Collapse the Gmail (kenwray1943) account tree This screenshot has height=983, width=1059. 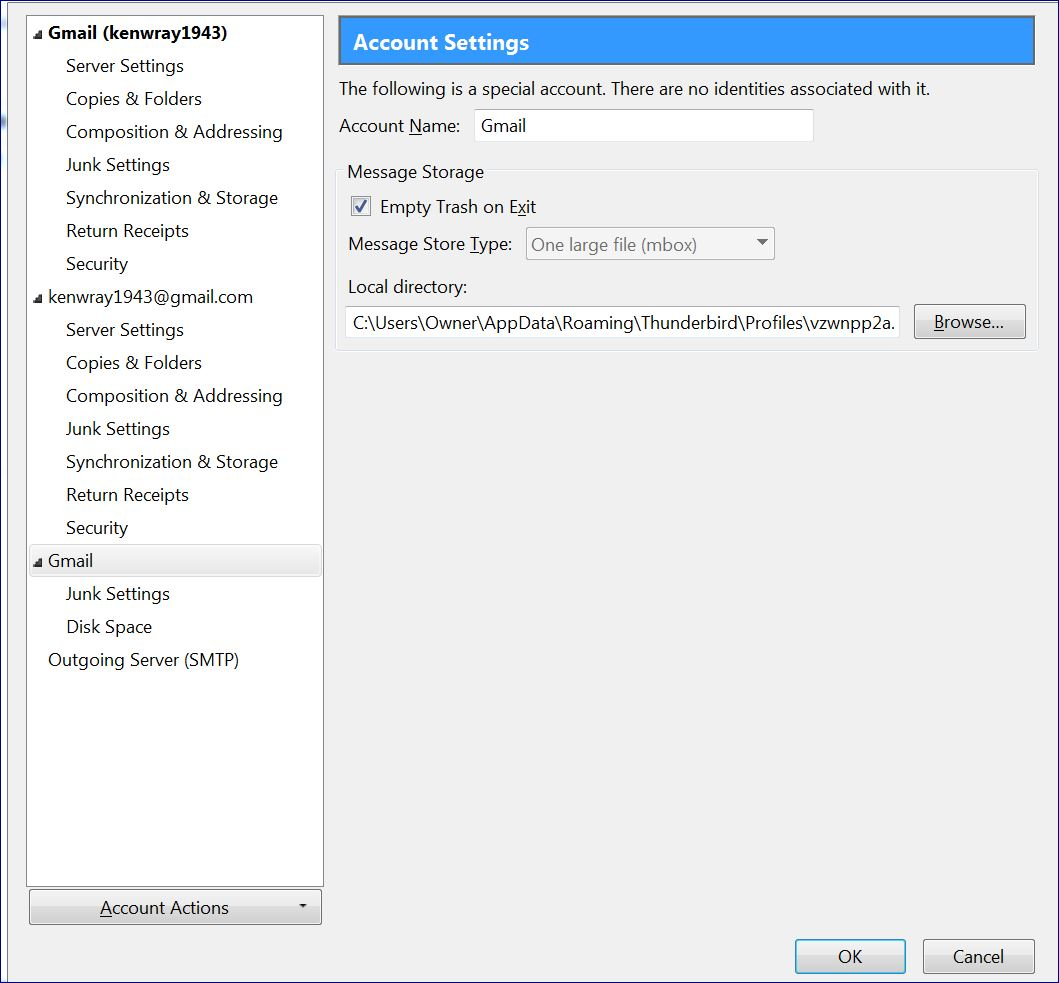click(x=38, y=34)
